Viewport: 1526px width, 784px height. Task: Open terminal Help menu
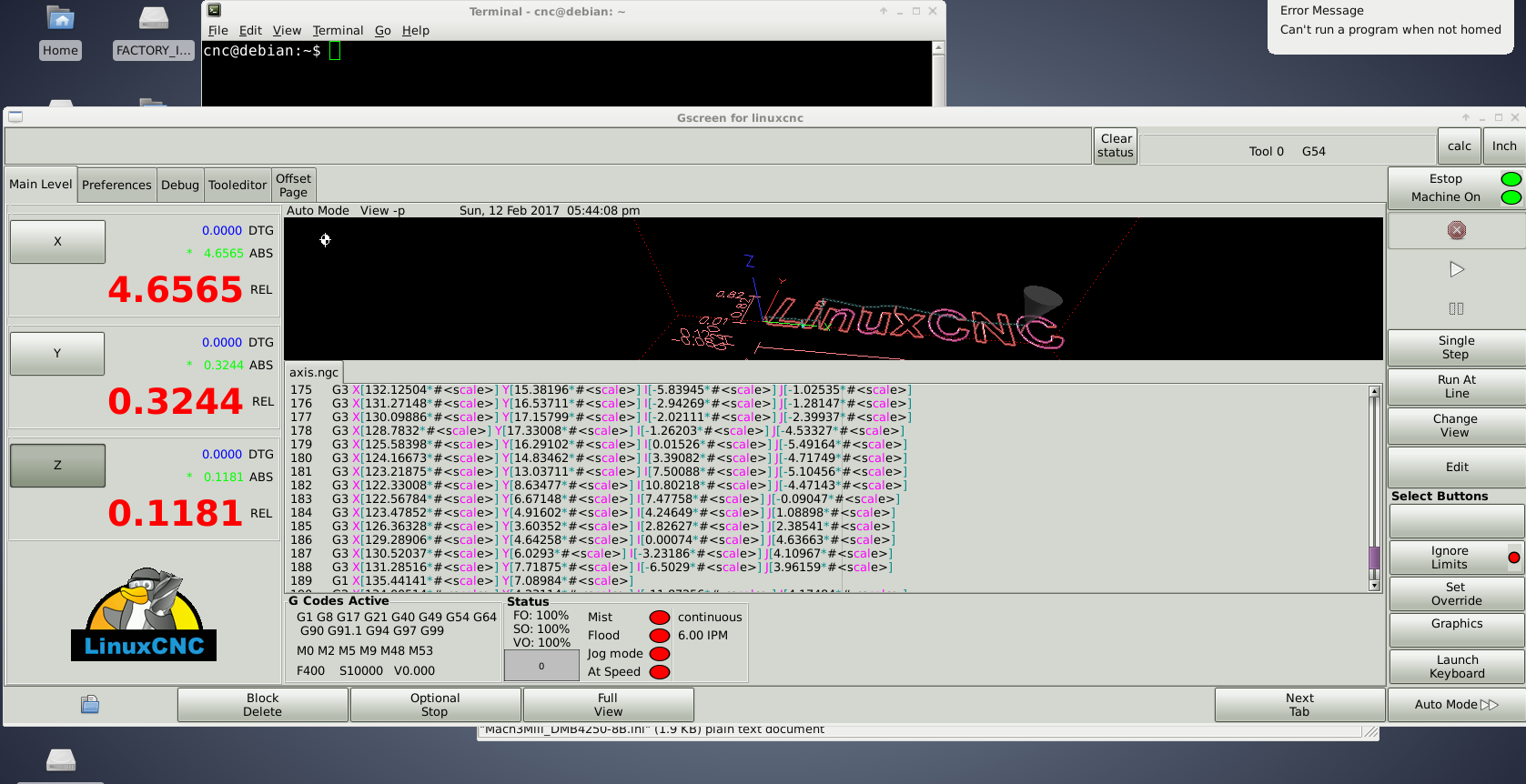pos(416,30)
